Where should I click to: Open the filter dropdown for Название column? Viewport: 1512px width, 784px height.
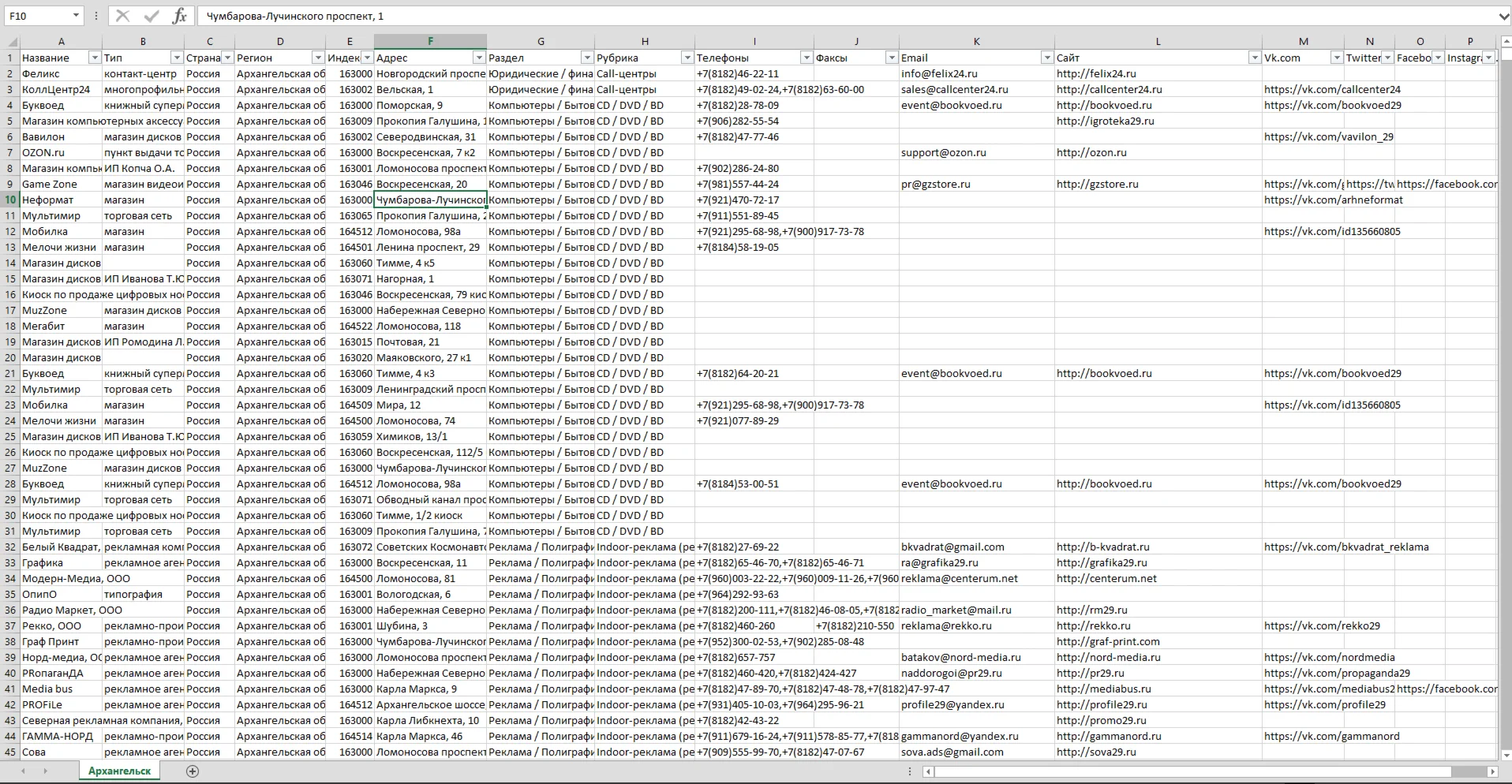95,58
